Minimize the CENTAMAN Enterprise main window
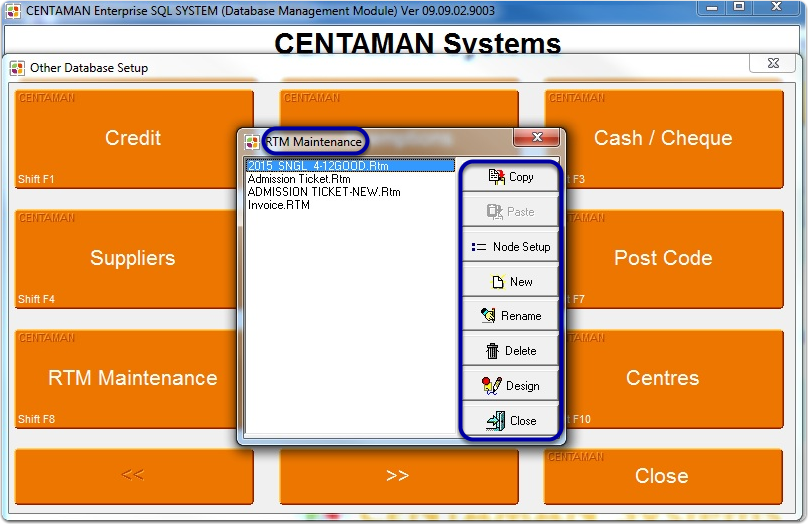Viewport: 808px width, 524px height. click(x=712, y=7)
